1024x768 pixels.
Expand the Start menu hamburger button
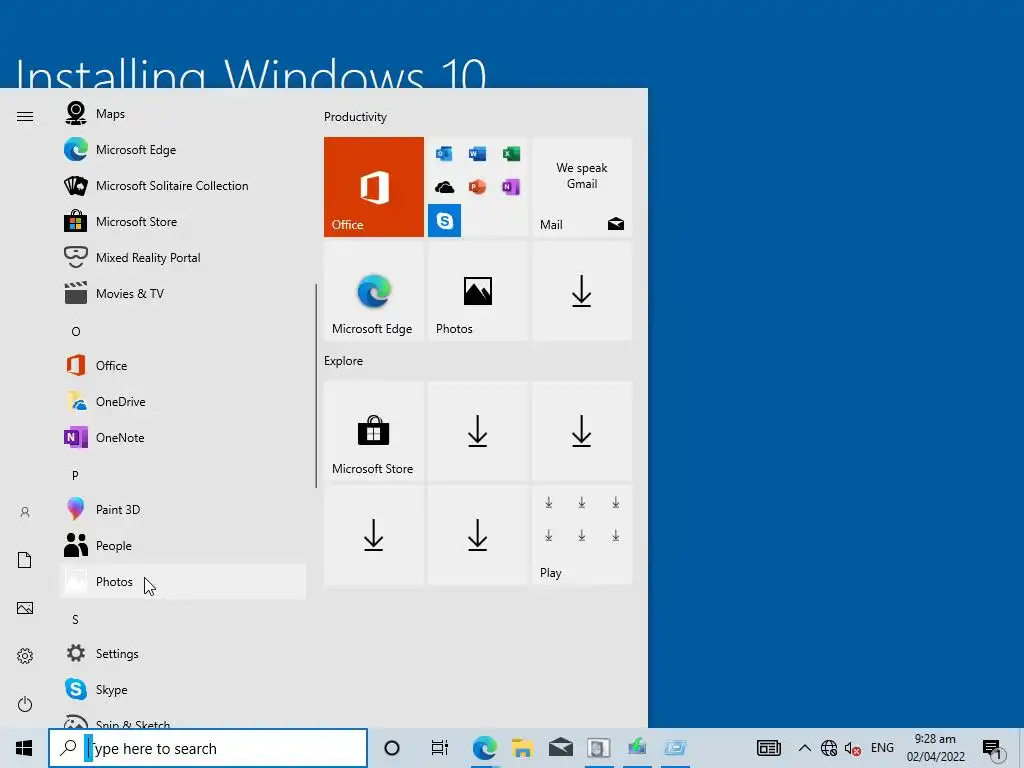25,116
